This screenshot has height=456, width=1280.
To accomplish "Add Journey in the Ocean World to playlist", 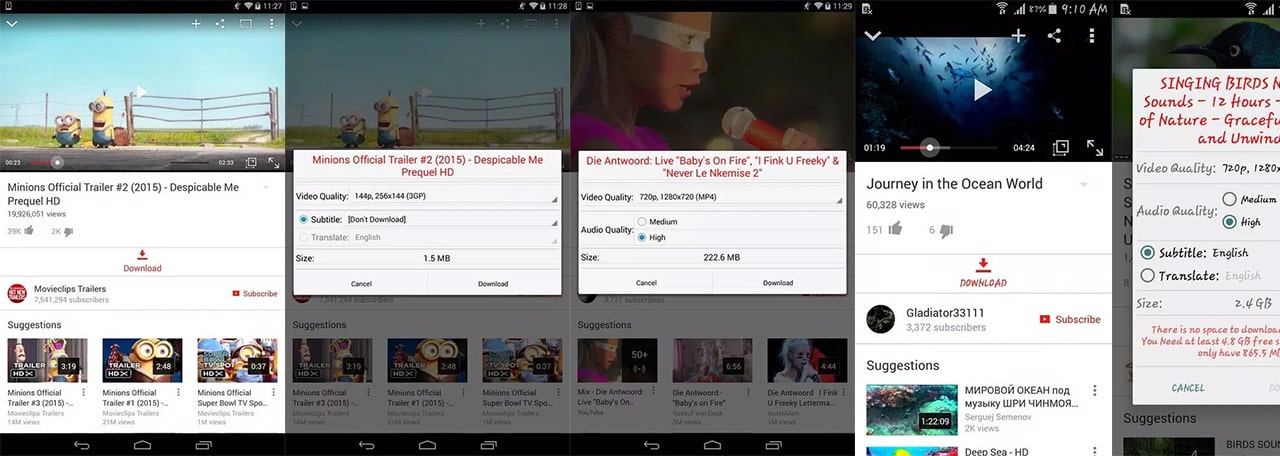I will [1018, 35].
